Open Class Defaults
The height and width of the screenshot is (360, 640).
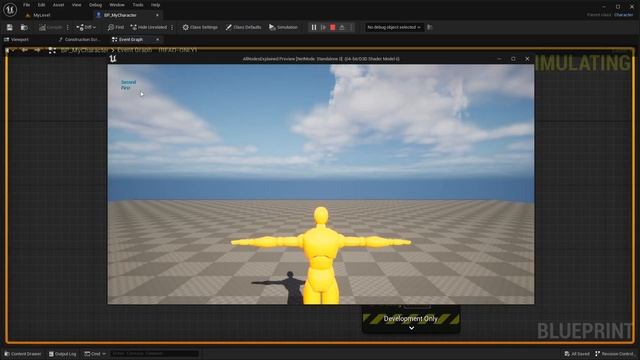243,27
